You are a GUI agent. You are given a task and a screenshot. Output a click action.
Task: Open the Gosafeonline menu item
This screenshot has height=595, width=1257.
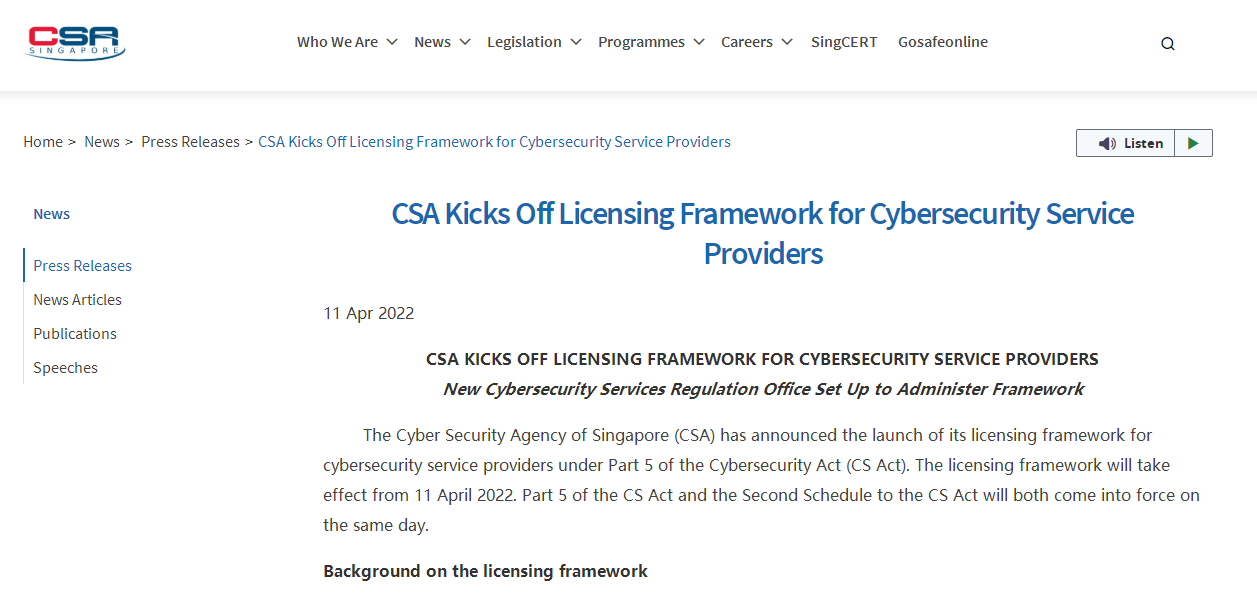943,42
